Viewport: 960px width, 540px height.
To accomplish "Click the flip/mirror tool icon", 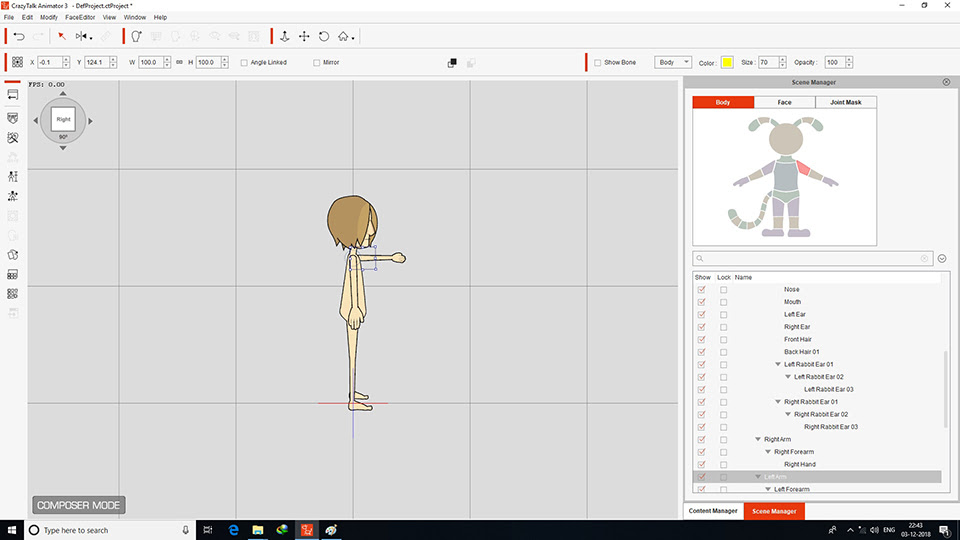I will pos(83,37).
